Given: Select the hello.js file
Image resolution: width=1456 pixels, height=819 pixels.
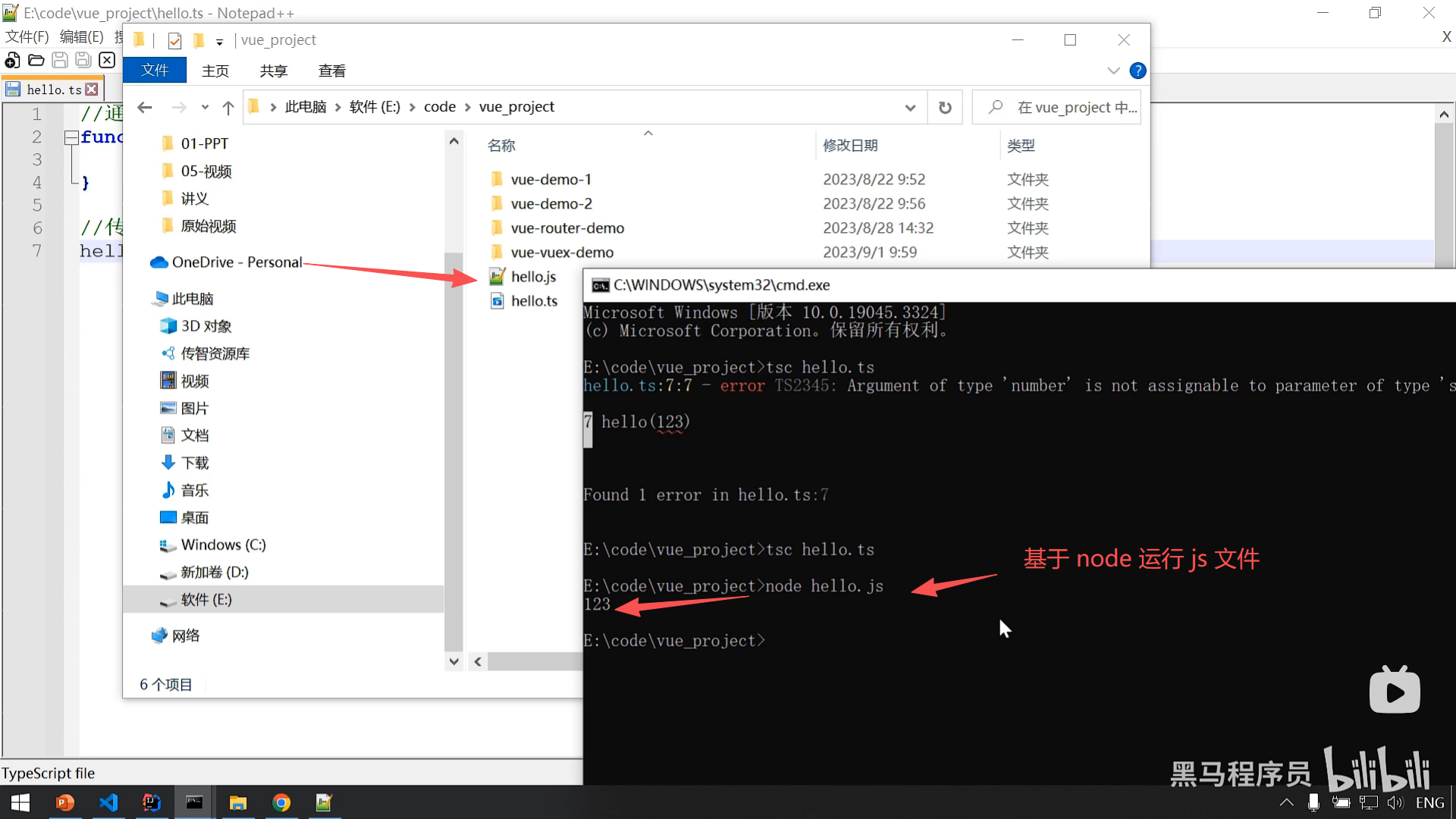Looking at the screenshot, I should pyautogui.click(x=533, y=277).
